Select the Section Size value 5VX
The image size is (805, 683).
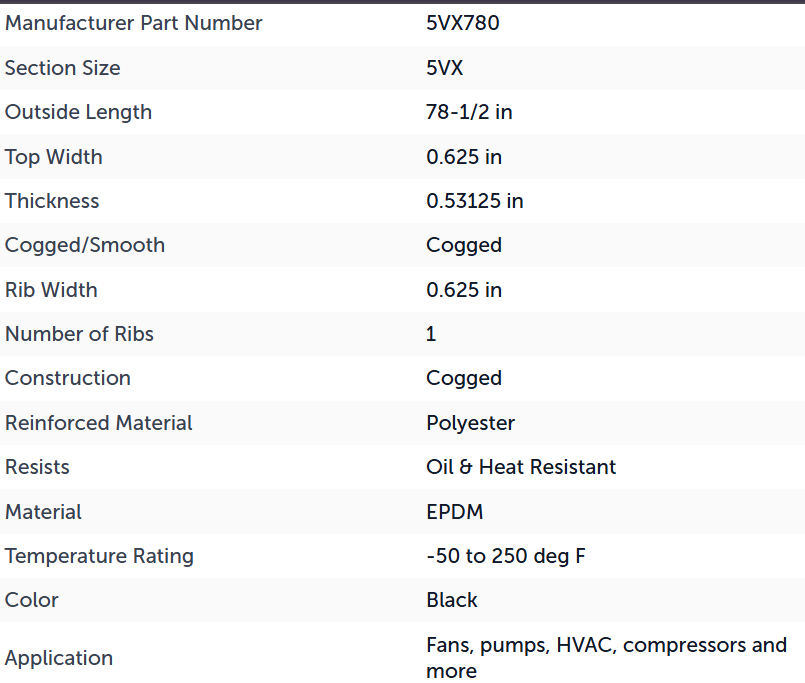[445, 68]
